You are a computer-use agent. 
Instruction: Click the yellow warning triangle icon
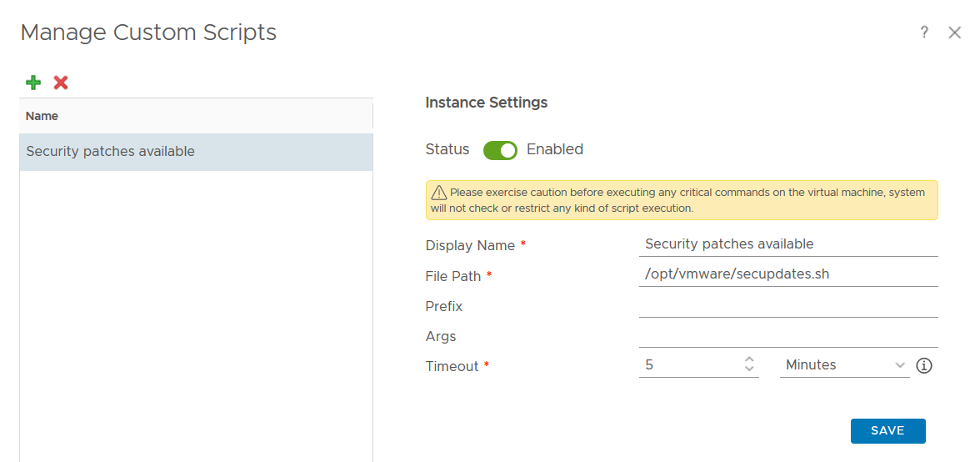(x=438, y=192)
